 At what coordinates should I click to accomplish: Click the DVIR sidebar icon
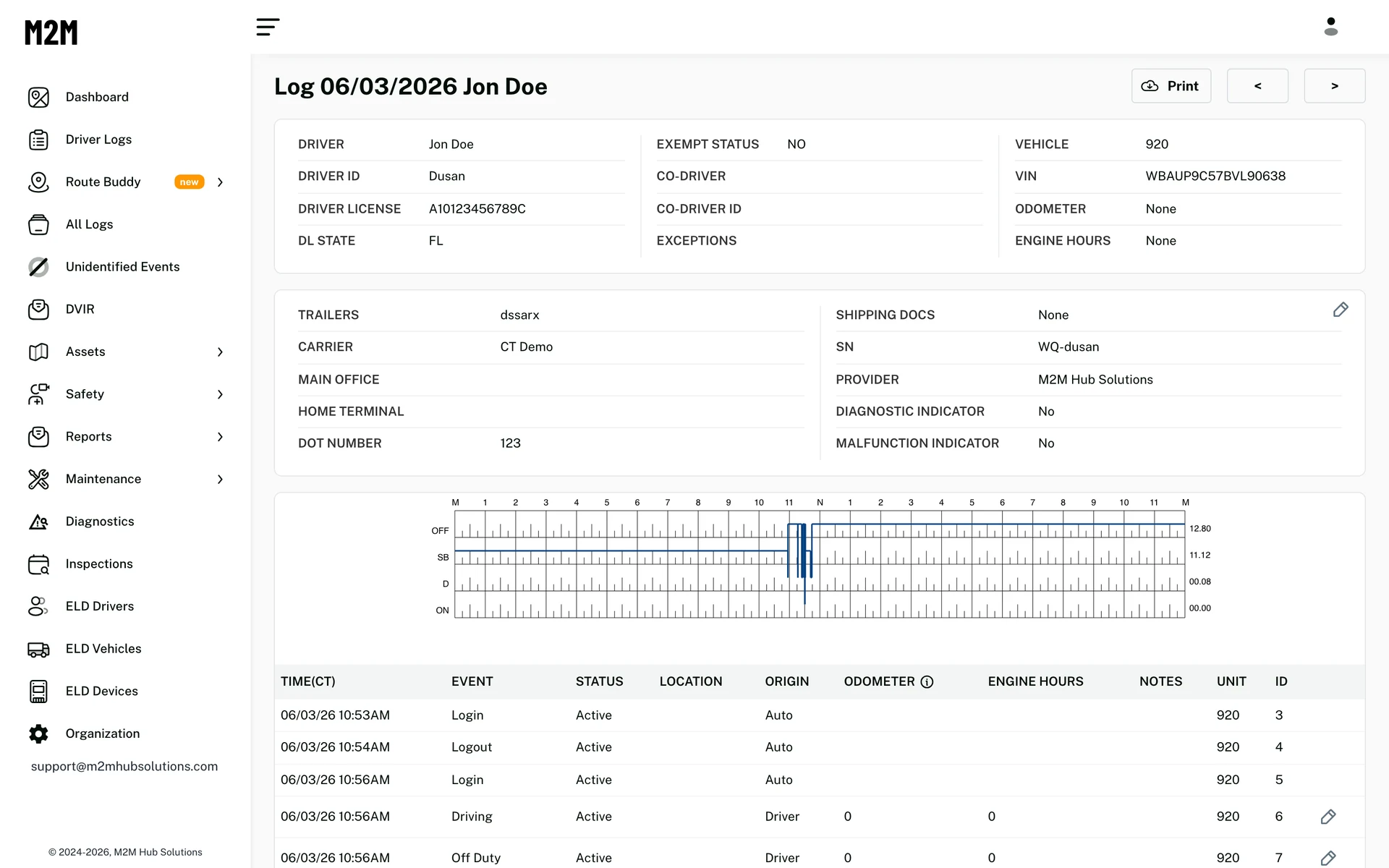pos(38,310)
